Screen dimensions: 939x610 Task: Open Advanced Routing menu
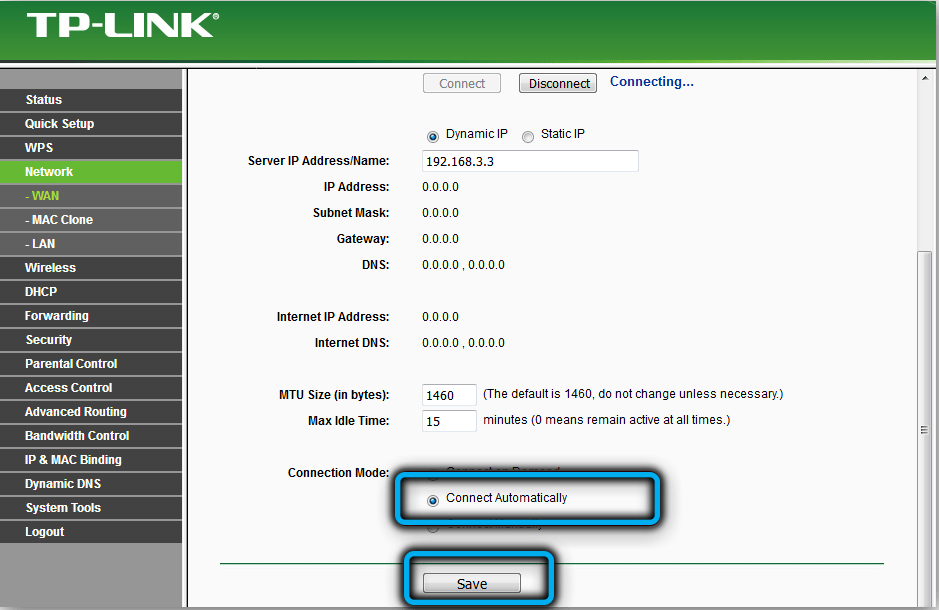[91, 411]
